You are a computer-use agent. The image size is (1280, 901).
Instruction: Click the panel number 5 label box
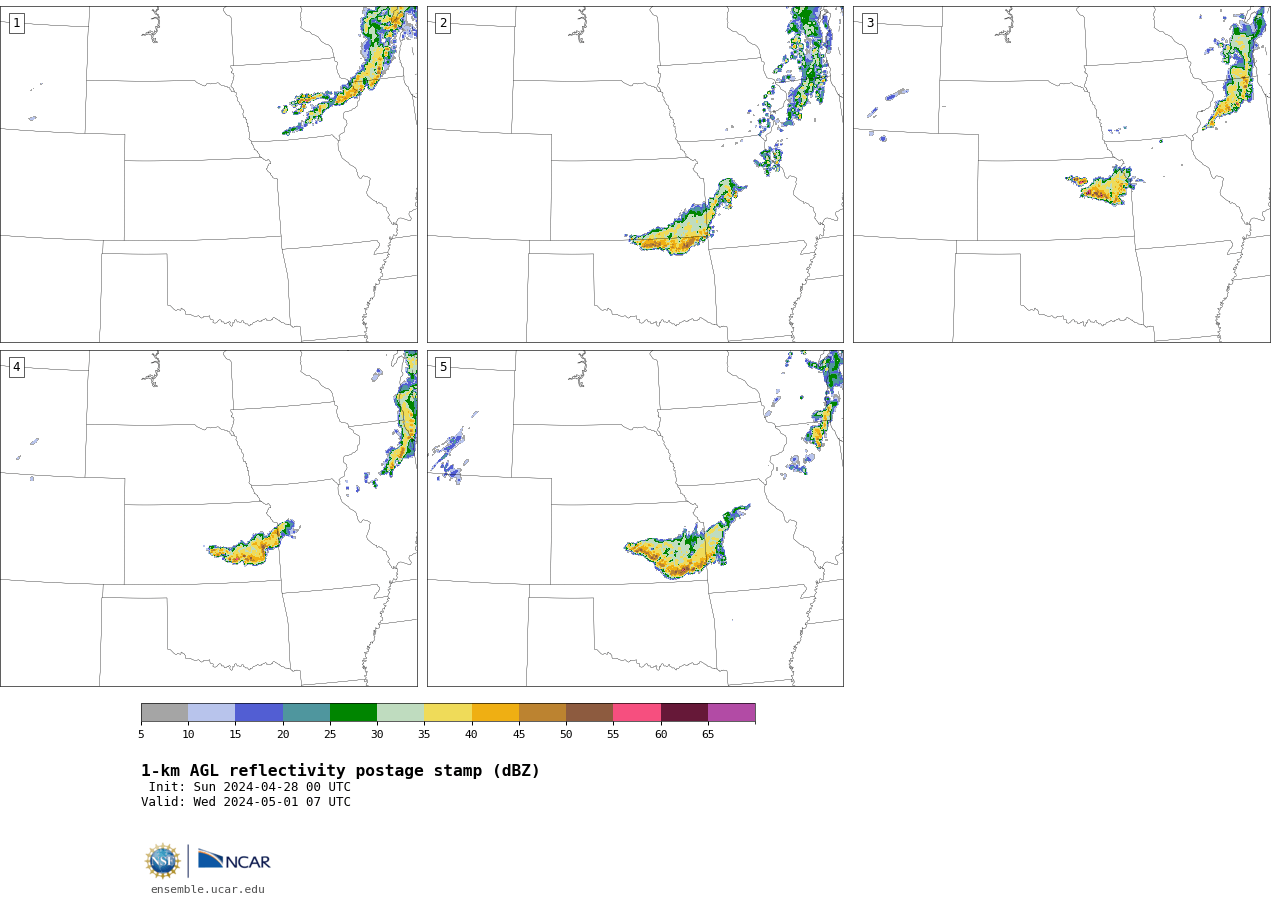pos(443,367)
